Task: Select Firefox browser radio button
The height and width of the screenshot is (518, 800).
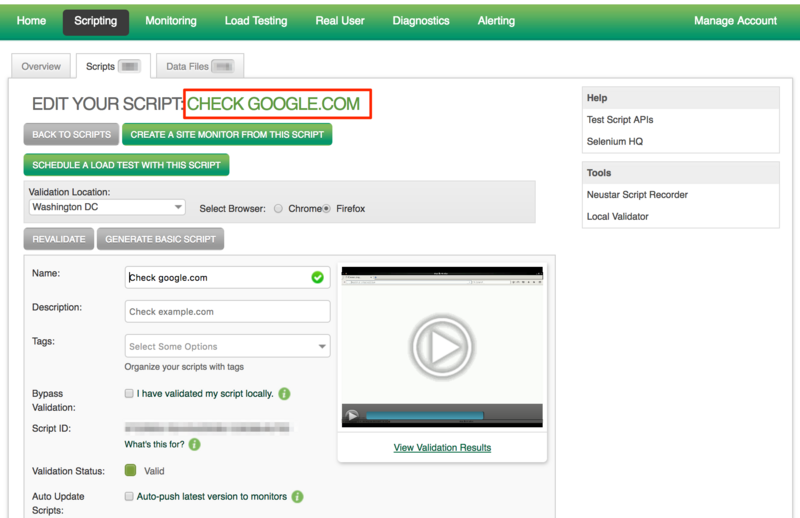Action: point(326,208)
